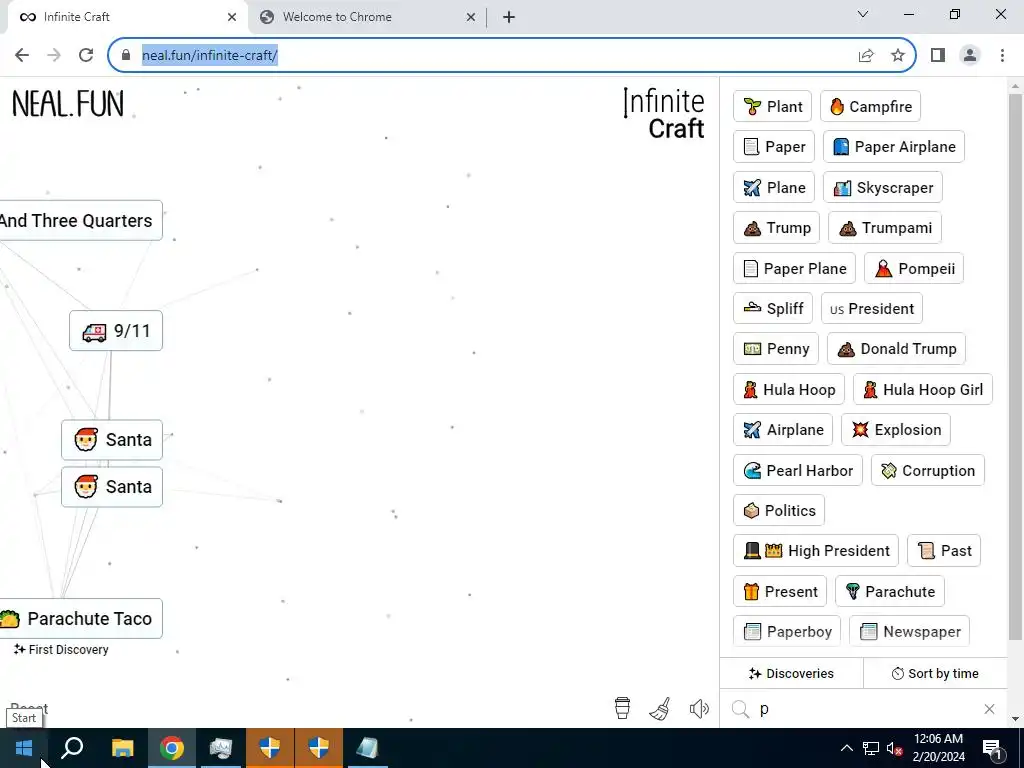The height and width of the screenshot is (768, 1024).
Task: Open the Chrome profile menu
Action: [x=970, y=56]
